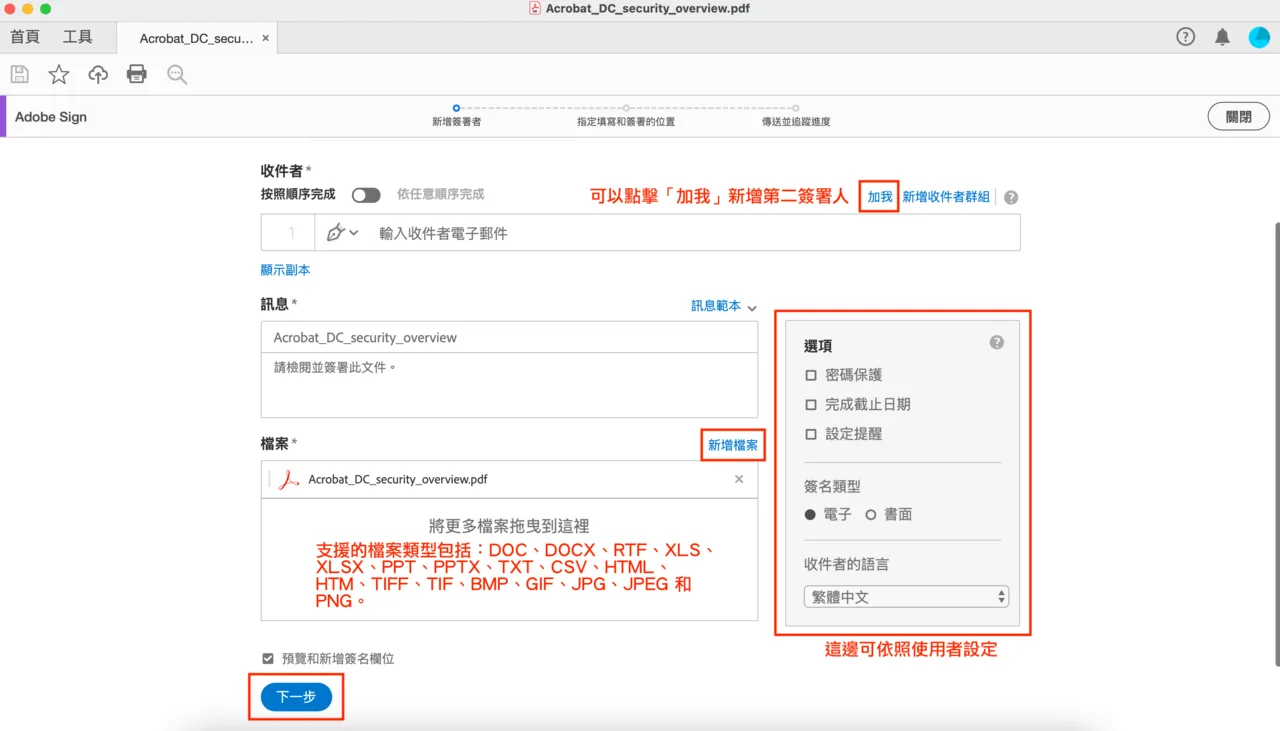
Task: Select 書面 signature type radio
Action: click(x=871, y=514)
